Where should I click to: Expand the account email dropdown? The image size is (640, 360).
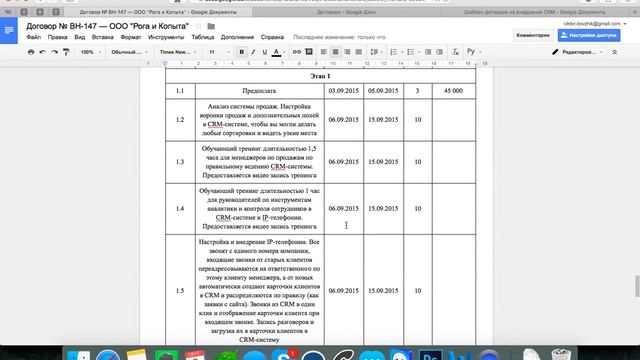pyautogui.click(x=595, y=24)
